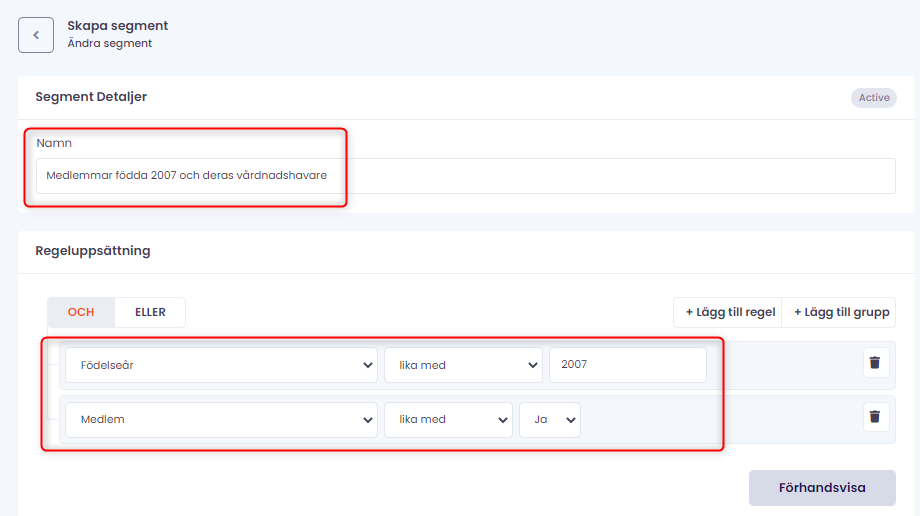Viewport: 920px width, 516px height.
Task: Expand 'lika med' operator for Medlem rule
Action: pyautogui.click(x=448, y=419)
